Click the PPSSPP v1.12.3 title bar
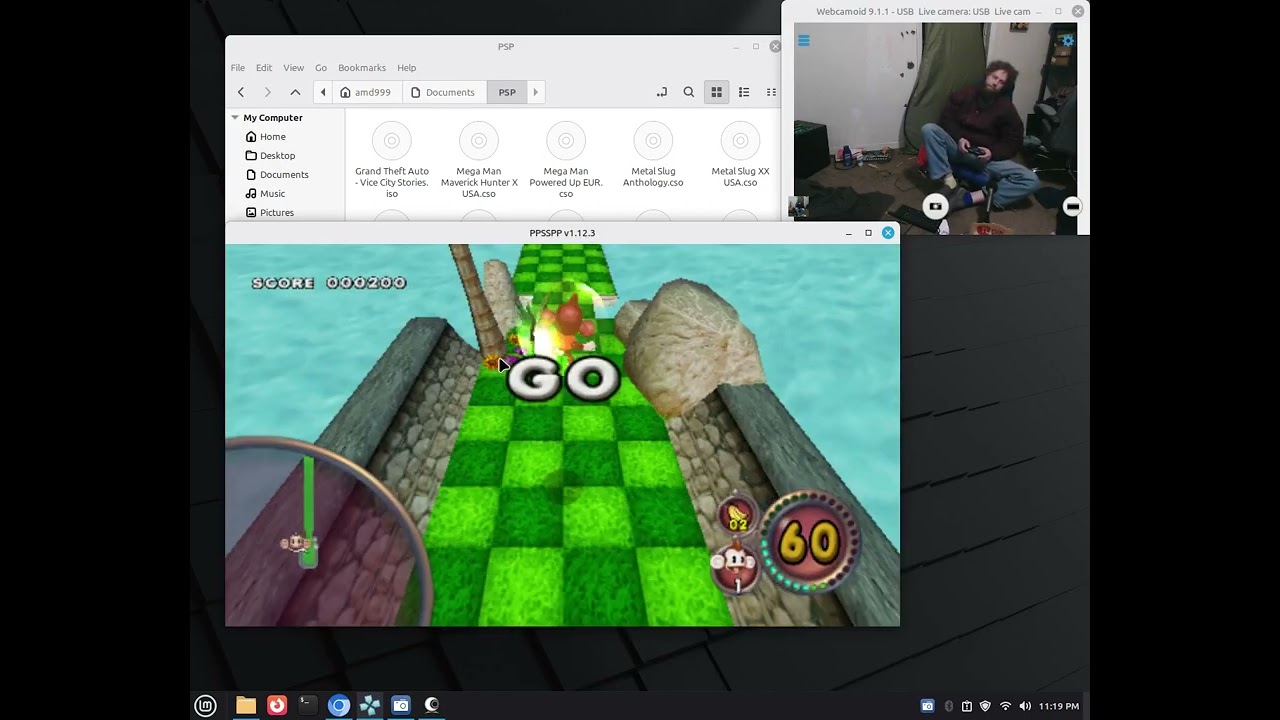1280x720 pixels. pos(562,233)
